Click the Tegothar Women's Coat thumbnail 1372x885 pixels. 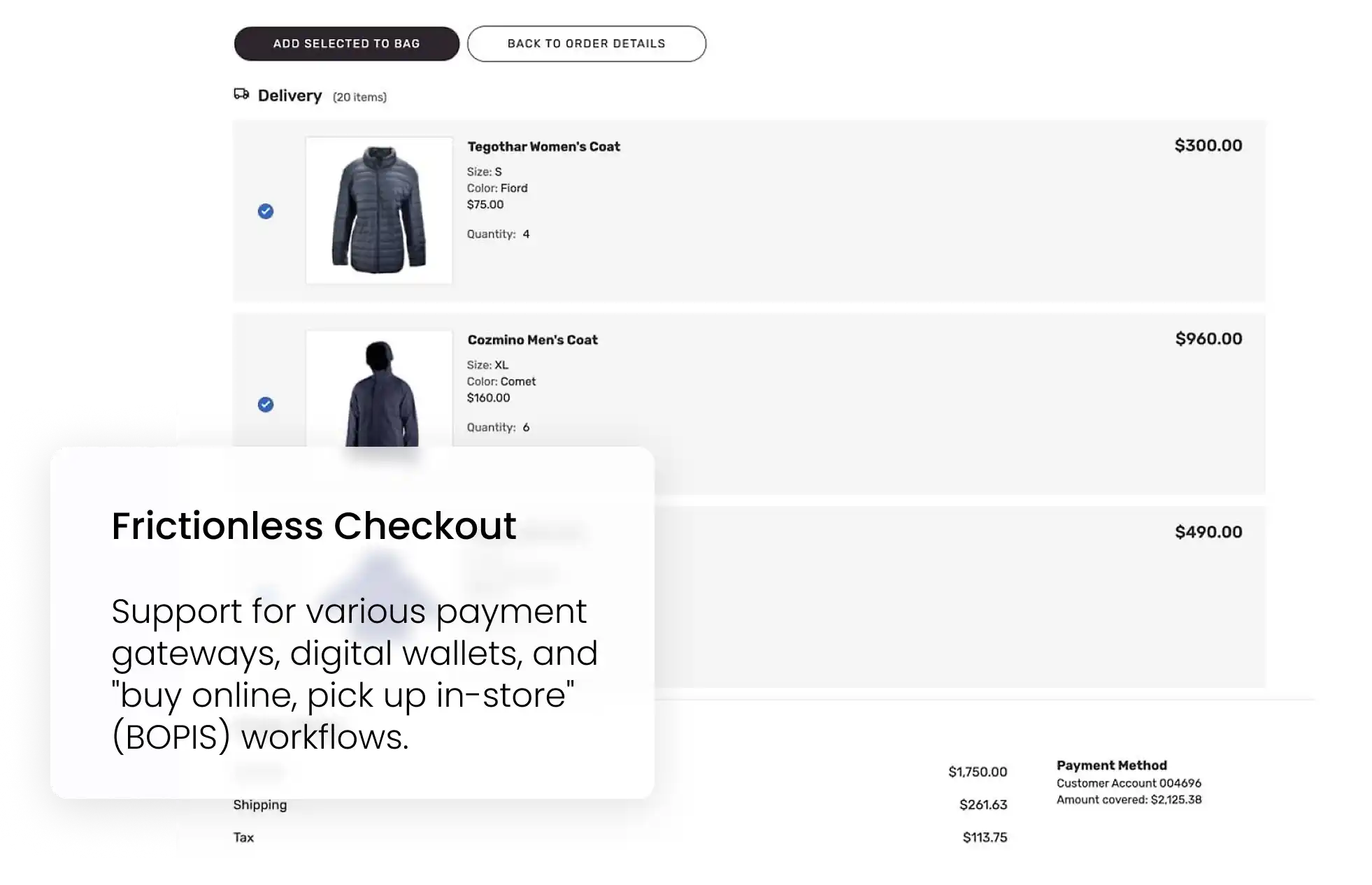[x=378, y=210]
